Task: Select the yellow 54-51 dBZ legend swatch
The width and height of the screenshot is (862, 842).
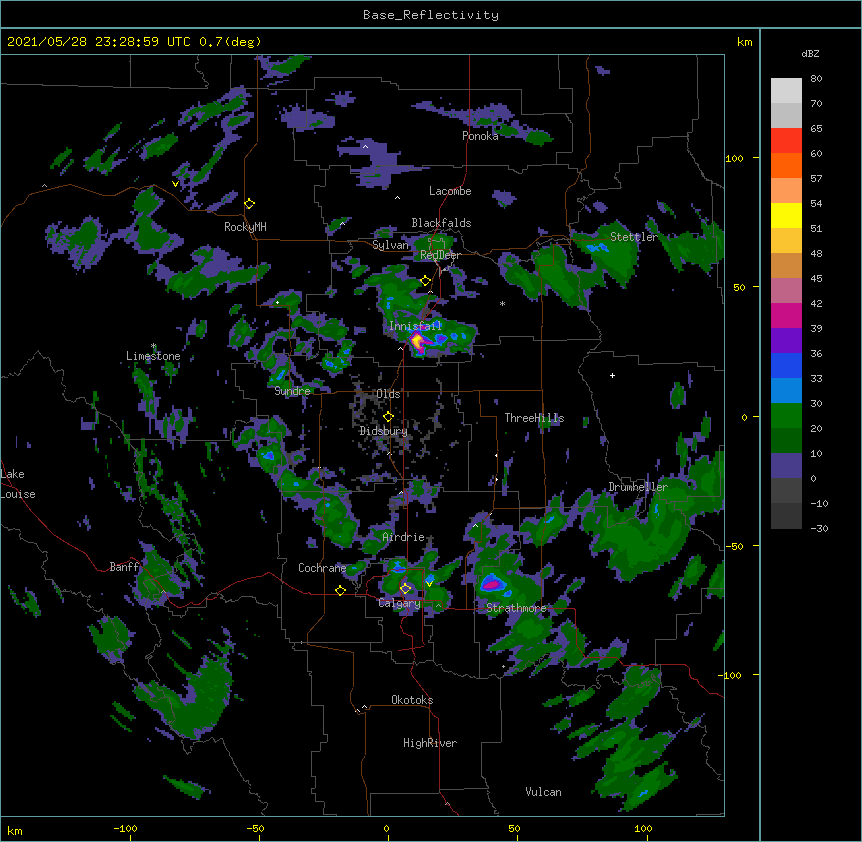Action: point(786,215)
